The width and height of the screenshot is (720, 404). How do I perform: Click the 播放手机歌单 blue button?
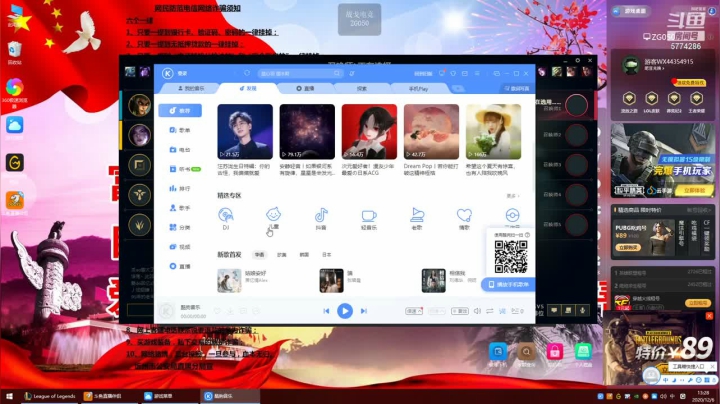(508, 285)
